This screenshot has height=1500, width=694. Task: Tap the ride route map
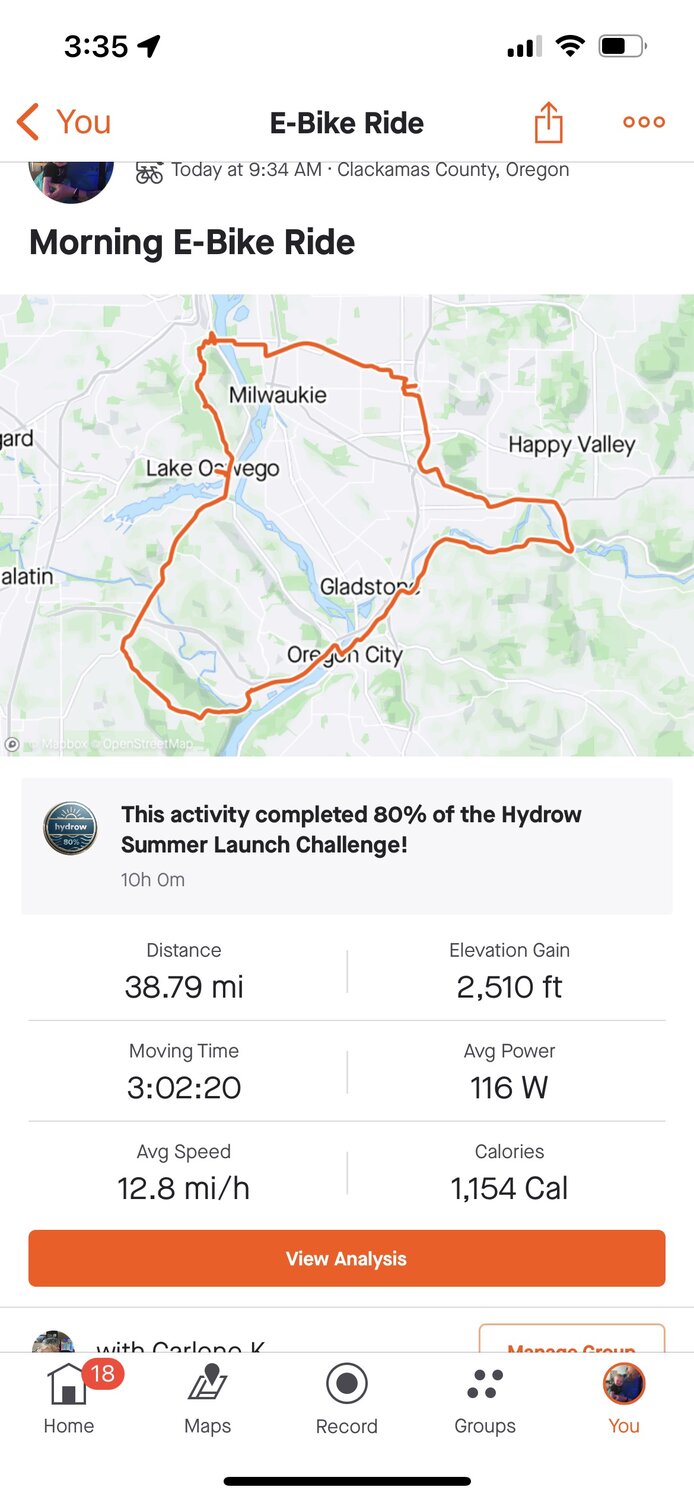coord(347,525)
